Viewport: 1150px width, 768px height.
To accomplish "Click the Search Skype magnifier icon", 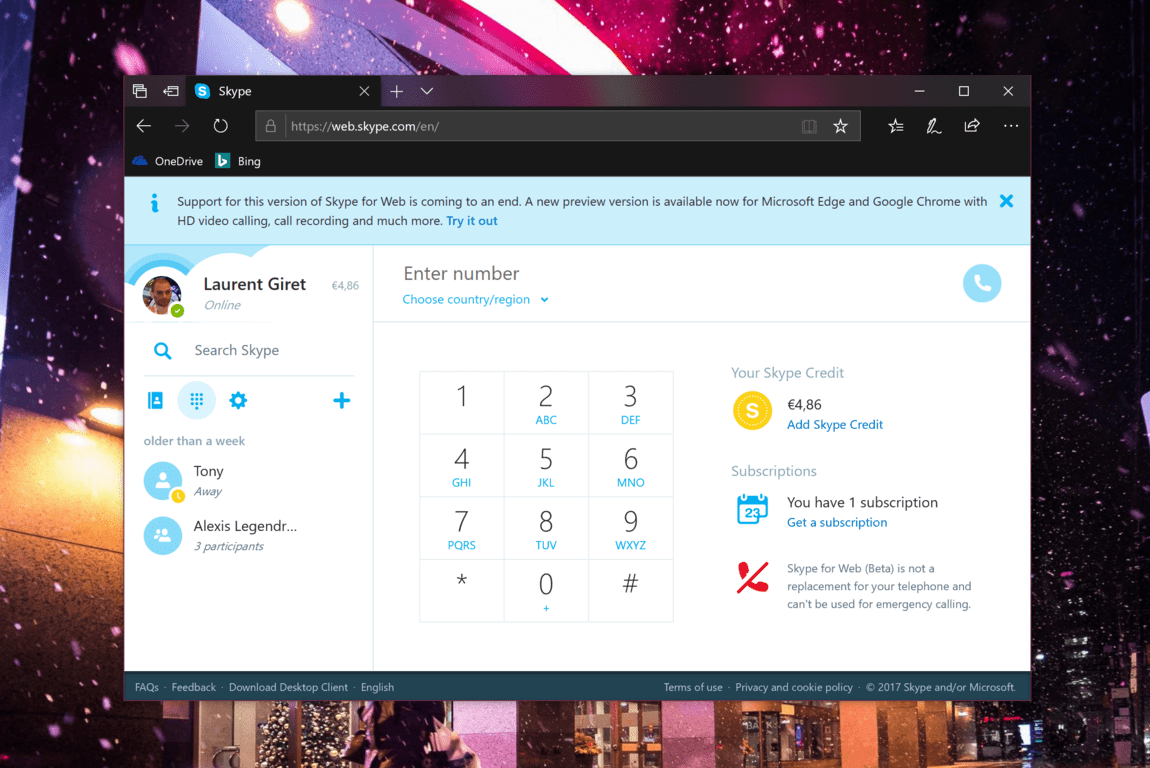I will [x=162, y=350].
